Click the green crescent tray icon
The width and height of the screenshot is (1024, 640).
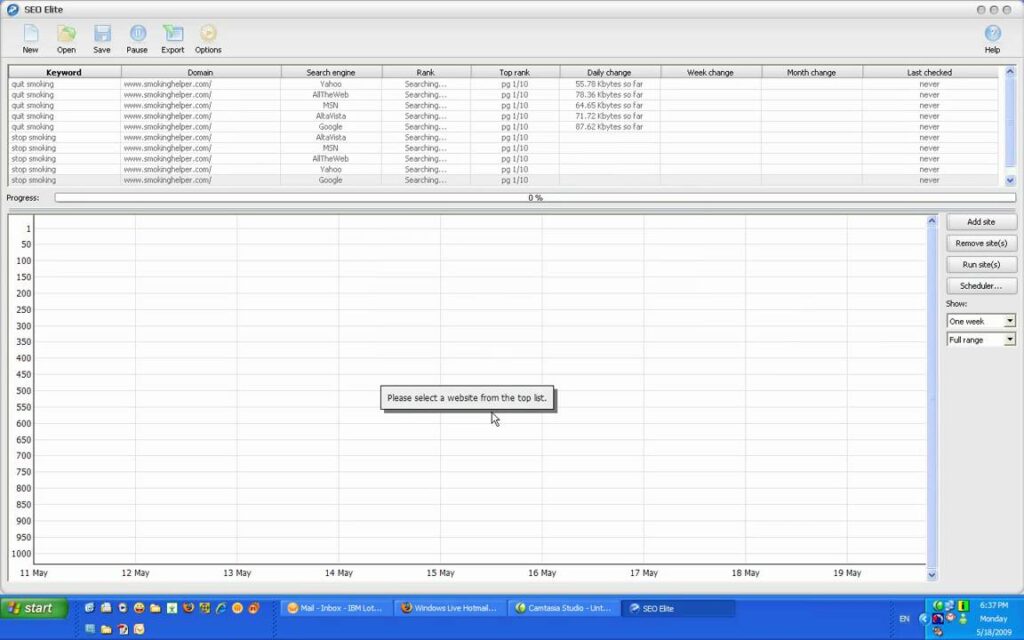pos(938,605)
